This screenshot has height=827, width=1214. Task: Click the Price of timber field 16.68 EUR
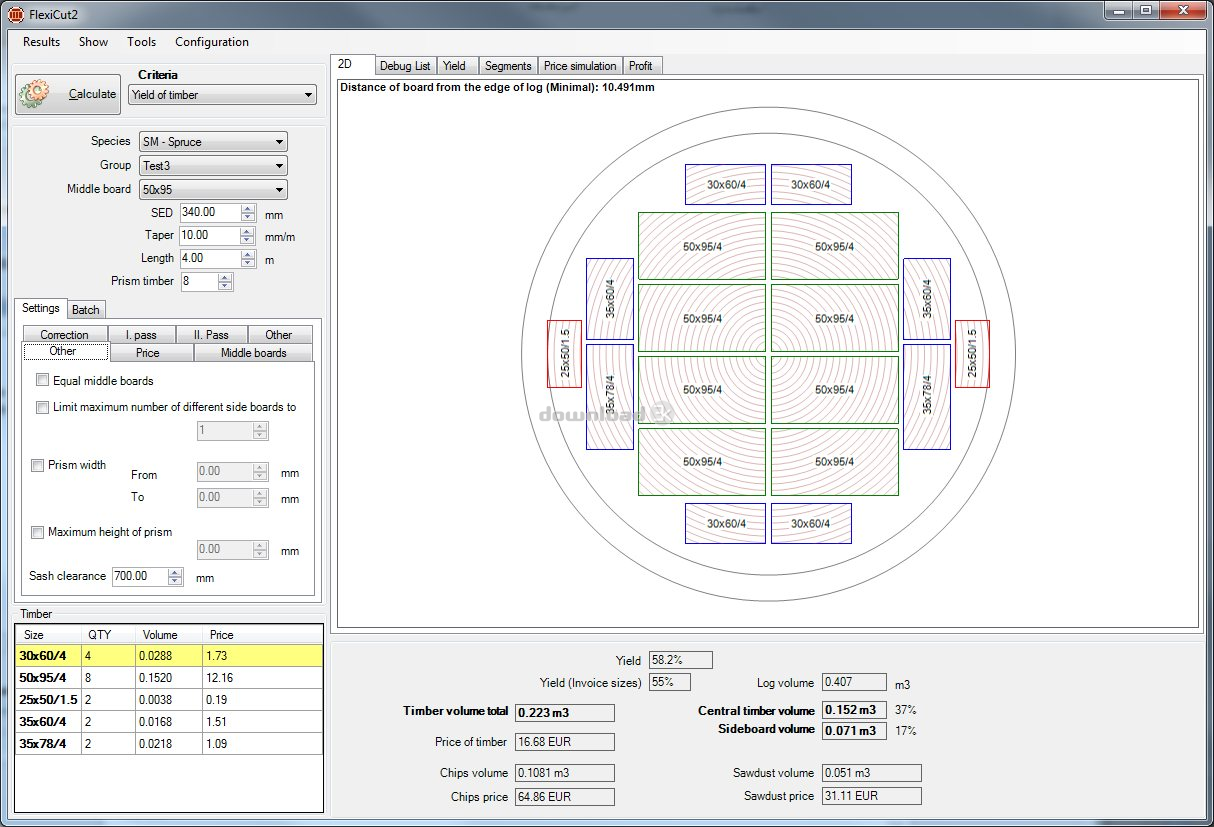tap(564, 742)
